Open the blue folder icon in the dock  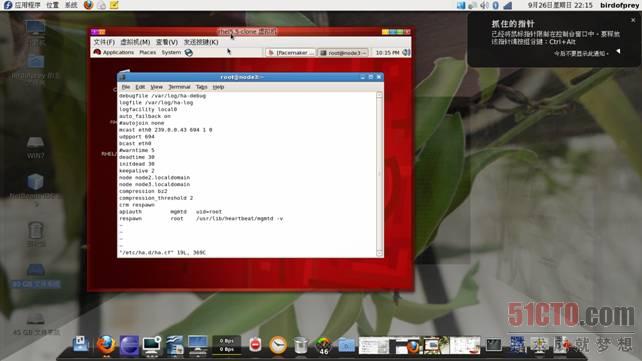346,345
